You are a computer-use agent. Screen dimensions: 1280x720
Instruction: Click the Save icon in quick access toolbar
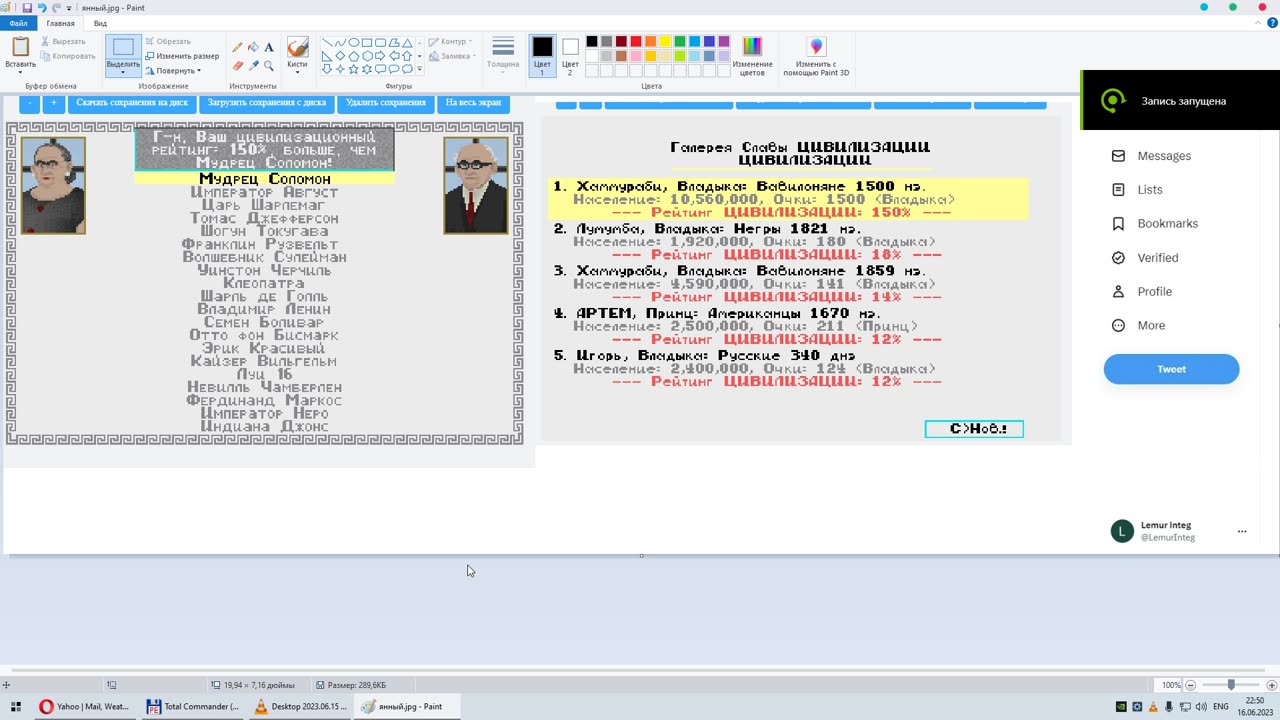[27, 7]
